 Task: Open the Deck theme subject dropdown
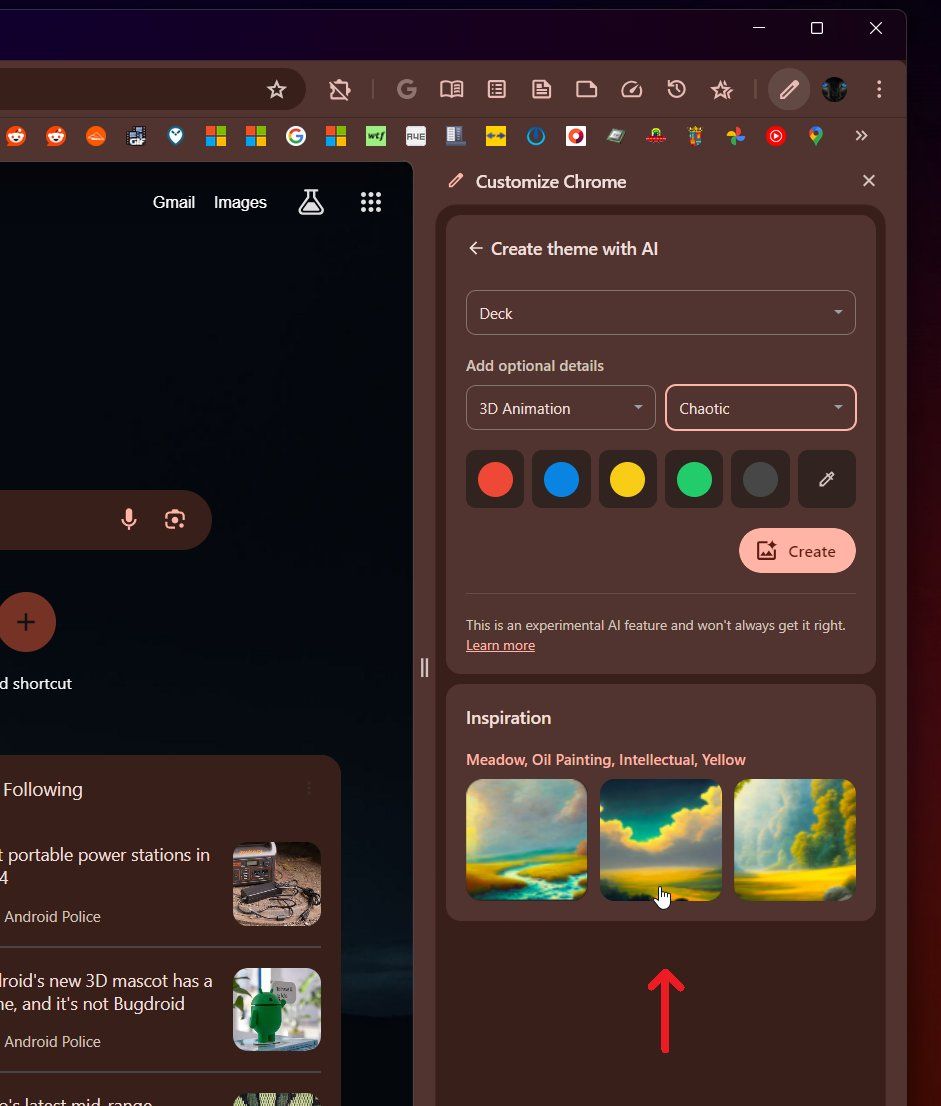point(660,313)
